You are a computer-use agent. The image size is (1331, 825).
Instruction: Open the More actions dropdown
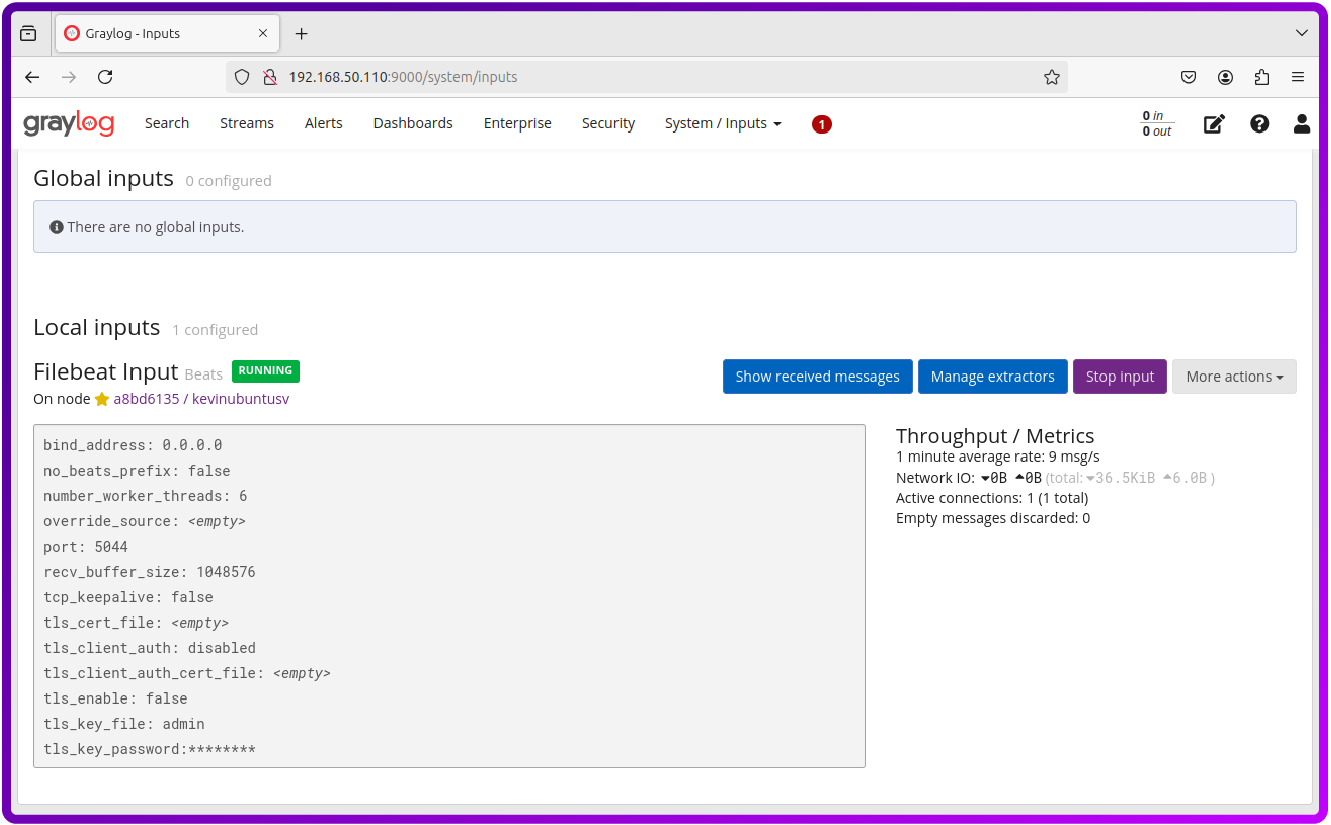[1234, 376]
